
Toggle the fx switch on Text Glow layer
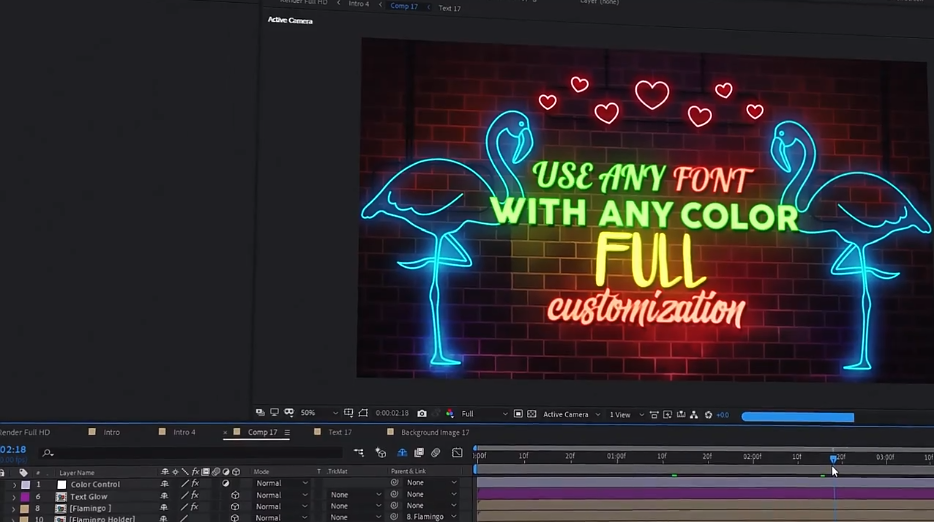[195, 495]
